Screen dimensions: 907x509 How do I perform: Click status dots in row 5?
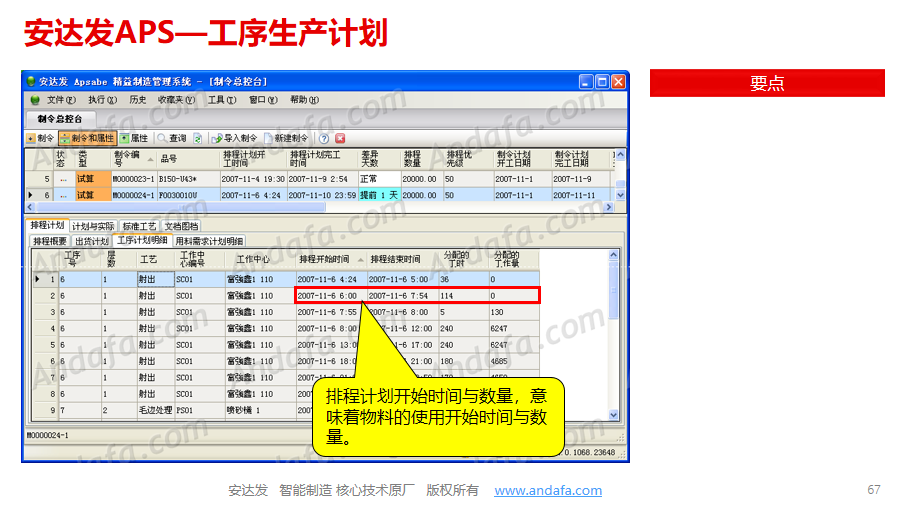[x=63, y=179]
